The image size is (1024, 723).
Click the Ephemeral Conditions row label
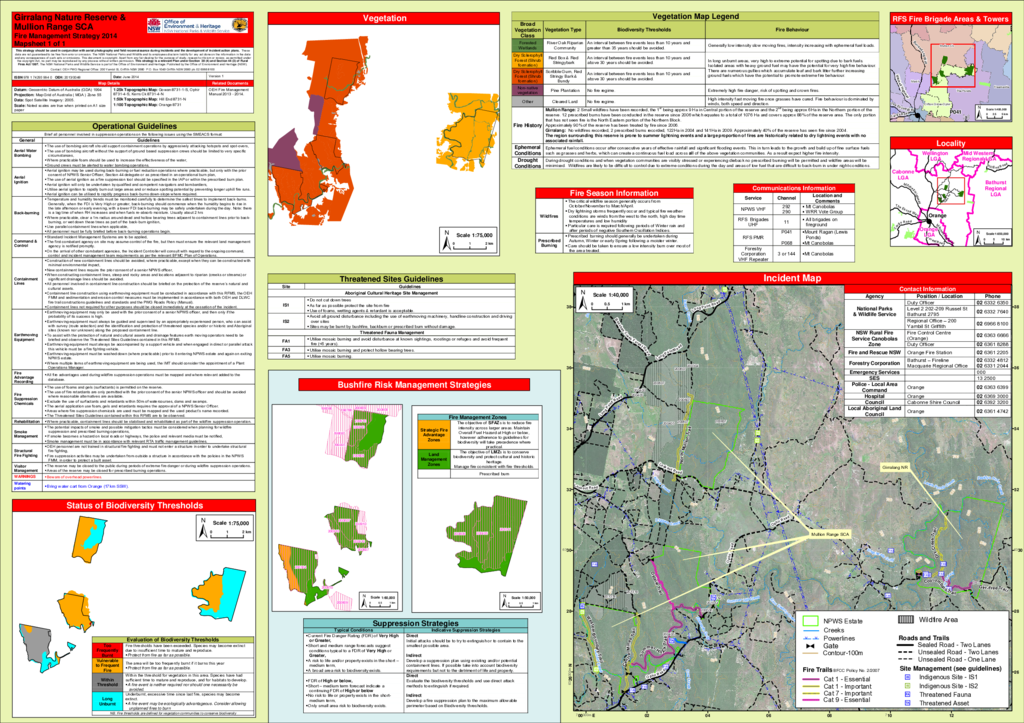pyautogui.click(x=527, y=151)
